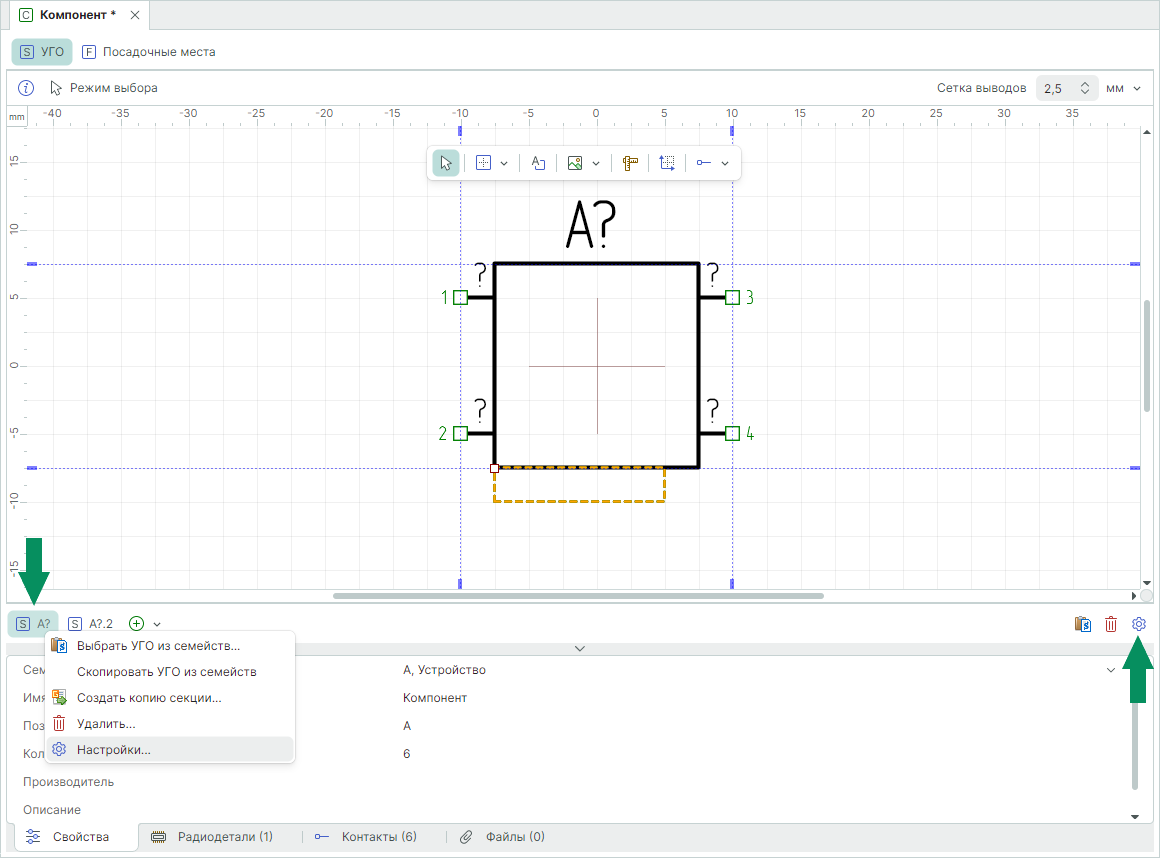Open section settings via gear icon on right
This screenshot has width=1160, height=858.
pos(1139,624)
